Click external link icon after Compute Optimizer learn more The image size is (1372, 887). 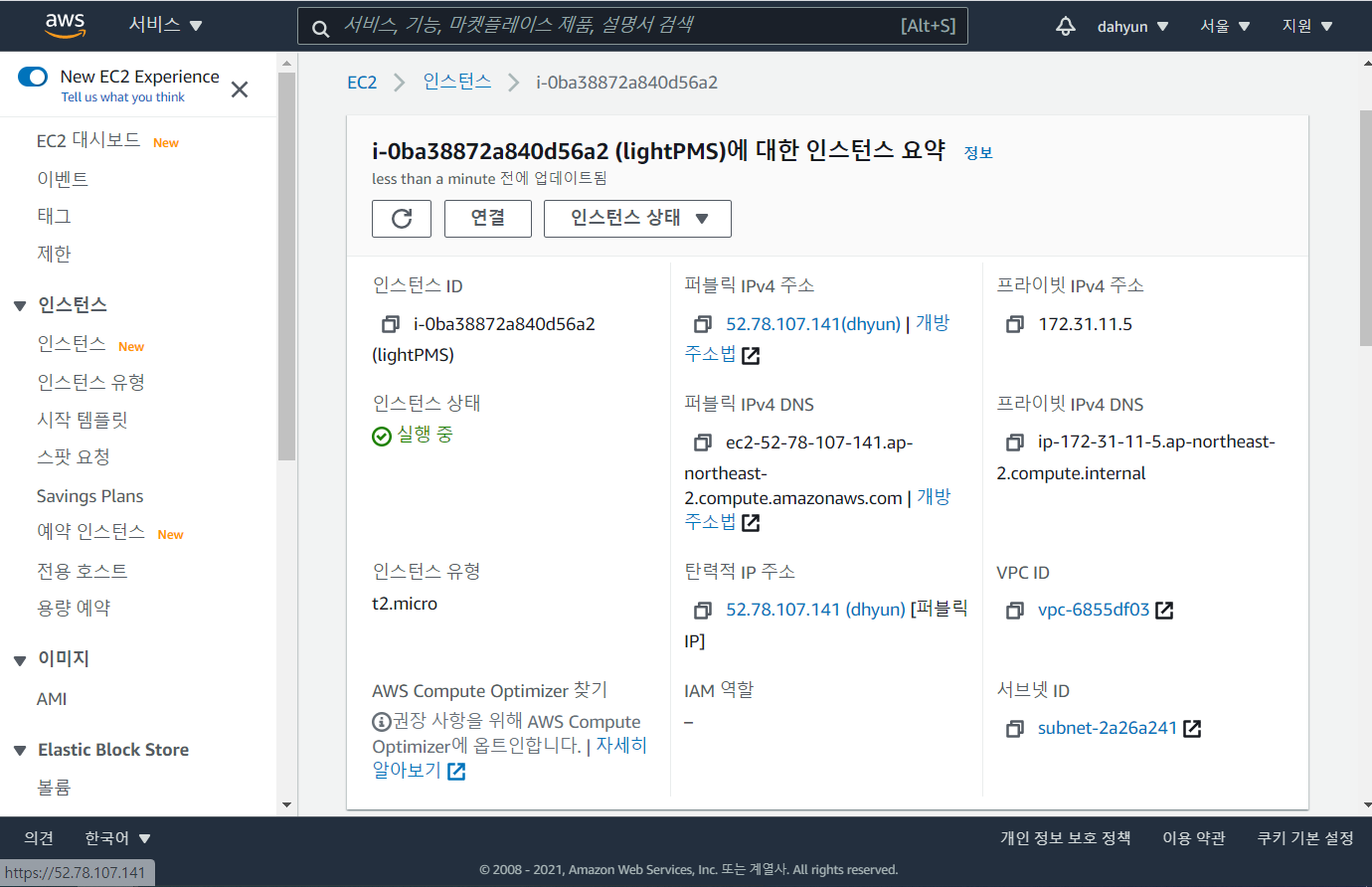click(x=456, y=772)
